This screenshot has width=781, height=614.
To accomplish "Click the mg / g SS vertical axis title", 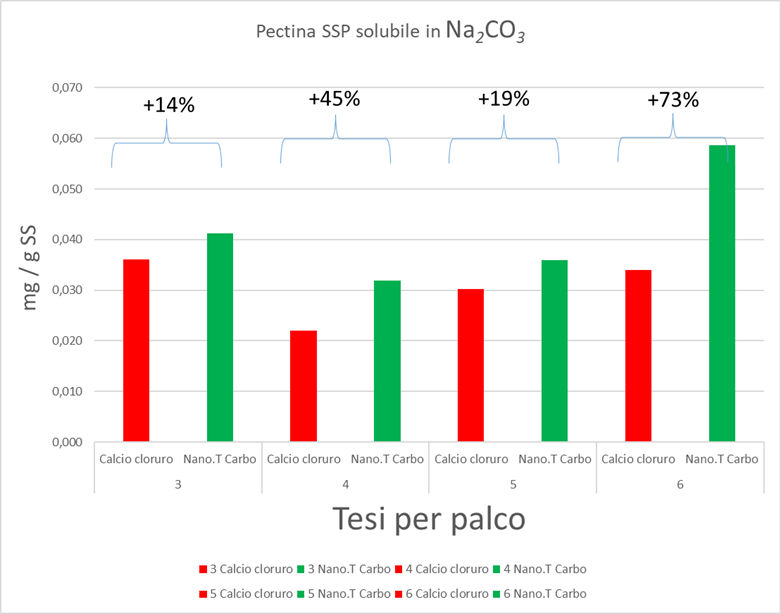I will 32,265.
